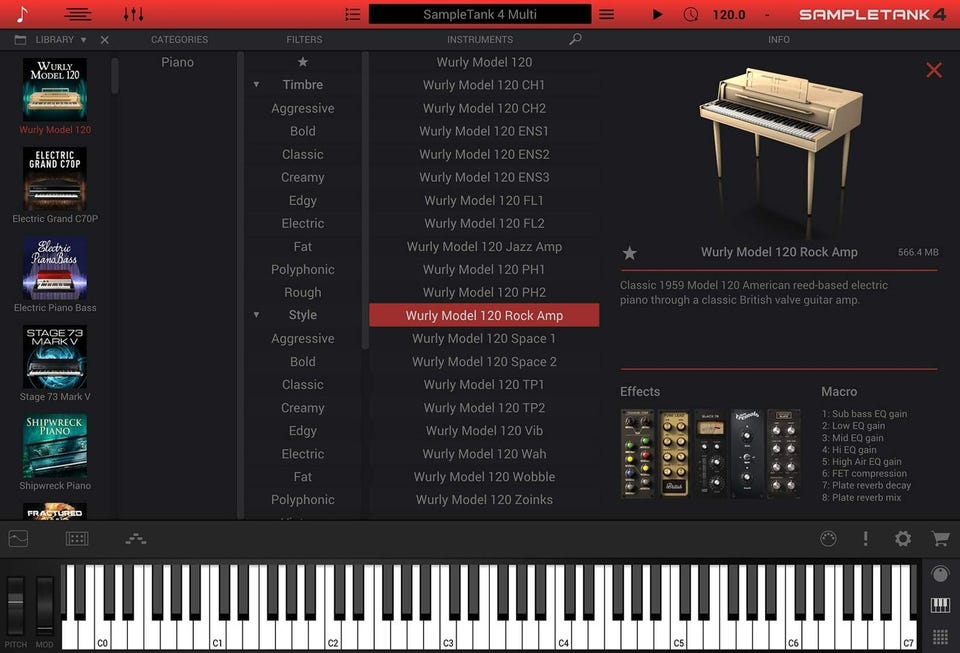This screenshot has width=960, height=653.
Task: Start playback with the play button
Action: tap(657, 14)
